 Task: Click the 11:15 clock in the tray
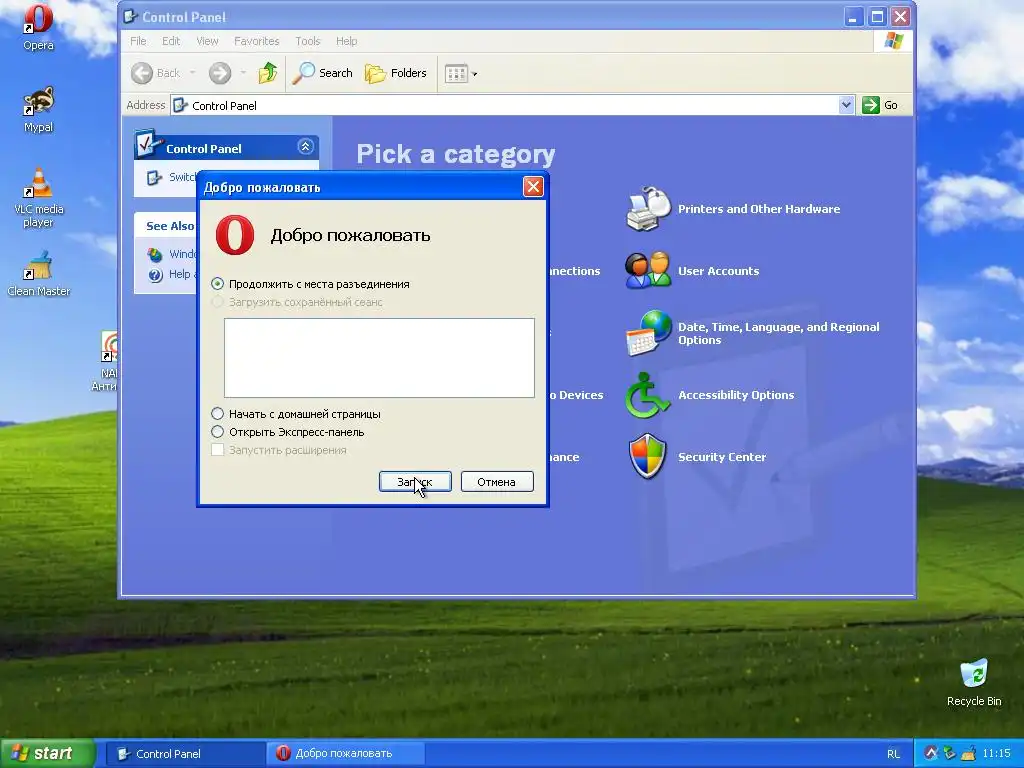pyautogui.click(x=996, y=753)
